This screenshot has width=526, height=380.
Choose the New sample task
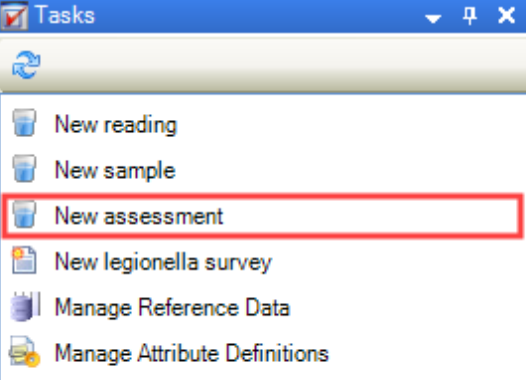coord(115,170)
